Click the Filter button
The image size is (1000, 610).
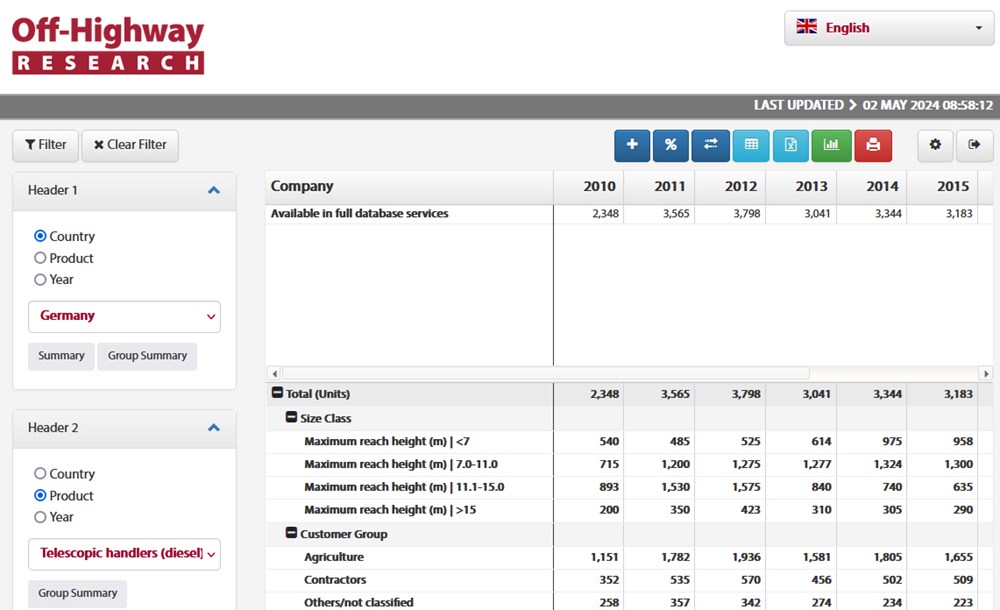click(45, 145)
